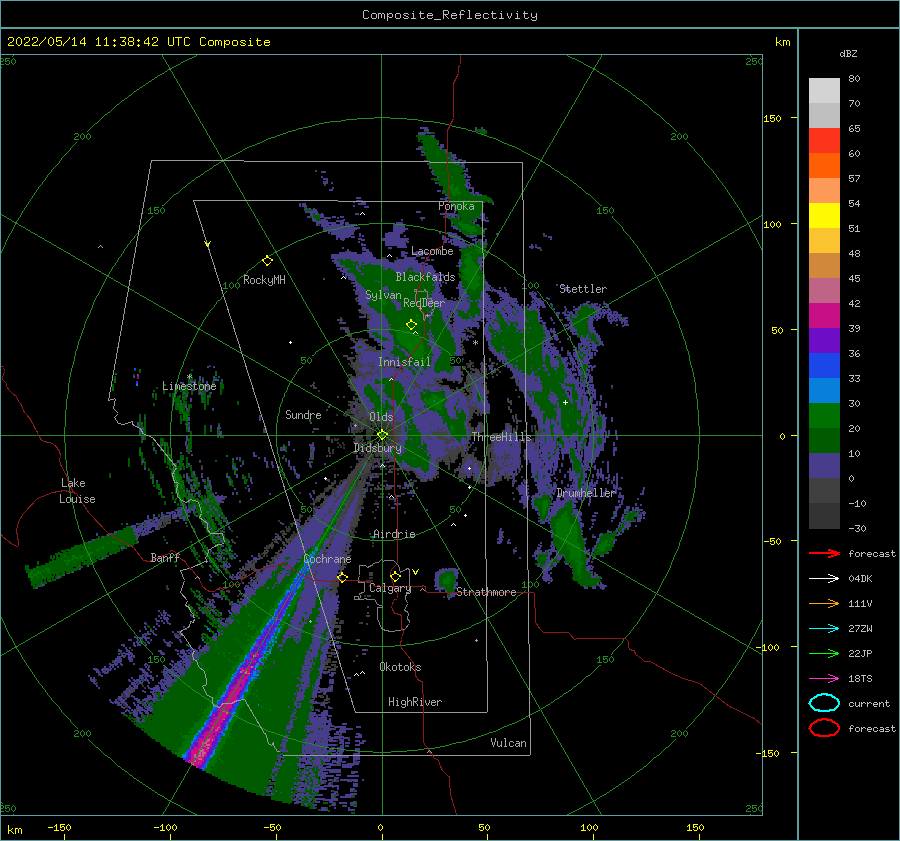Select the red swatch between 65 and 60 dBZ
The width and height of the screenshot is (900, 841).
coord(824,141)
